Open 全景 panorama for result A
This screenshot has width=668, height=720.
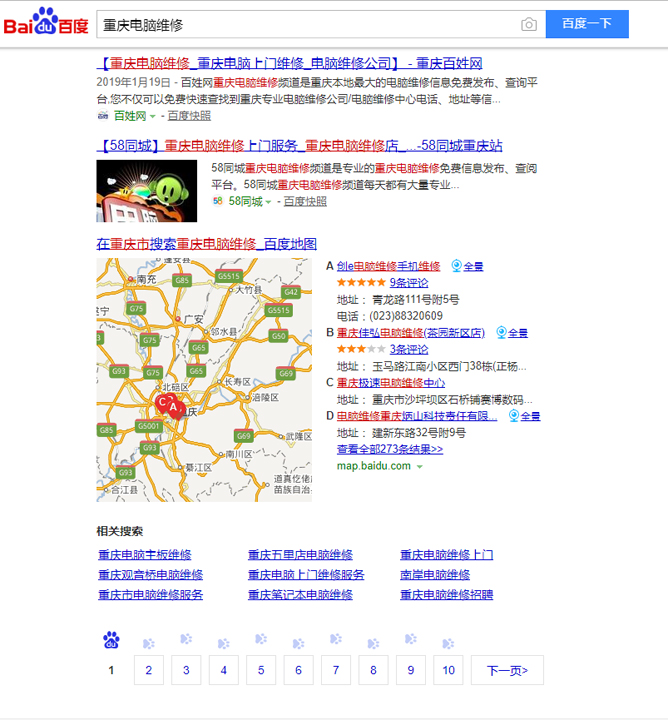tap(467, 266)
